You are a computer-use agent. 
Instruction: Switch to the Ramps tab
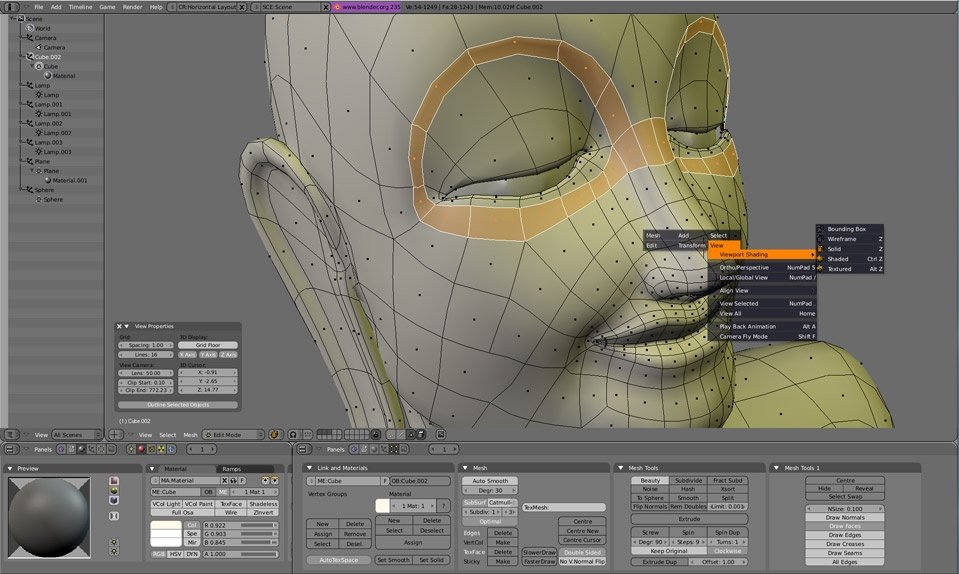pos(231,468)
